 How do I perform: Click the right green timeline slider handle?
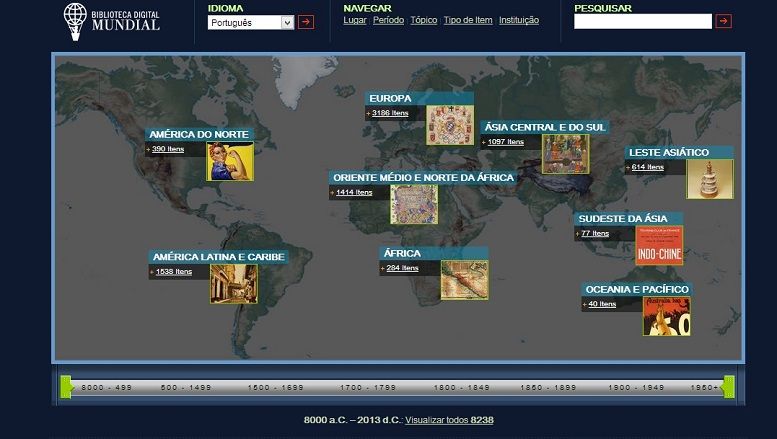(x=729, y=387)
